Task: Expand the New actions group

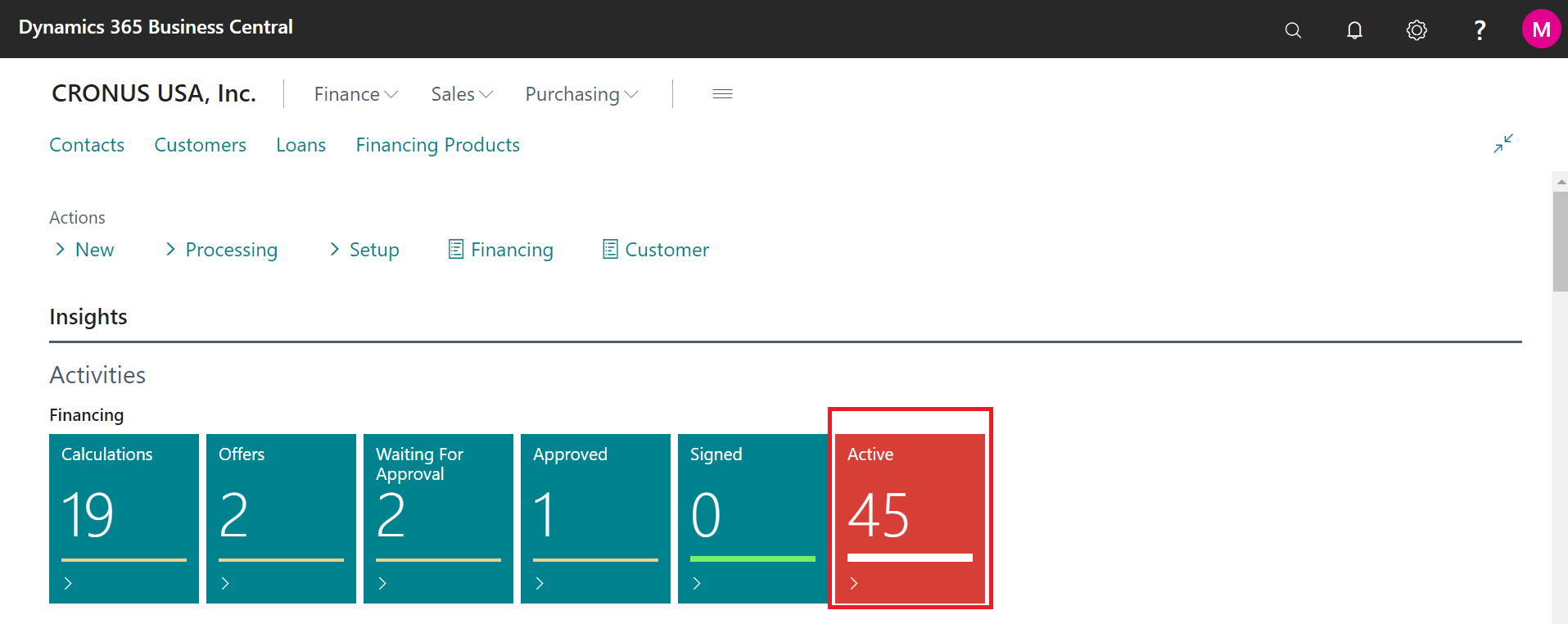Action: [x=84, y=250]
